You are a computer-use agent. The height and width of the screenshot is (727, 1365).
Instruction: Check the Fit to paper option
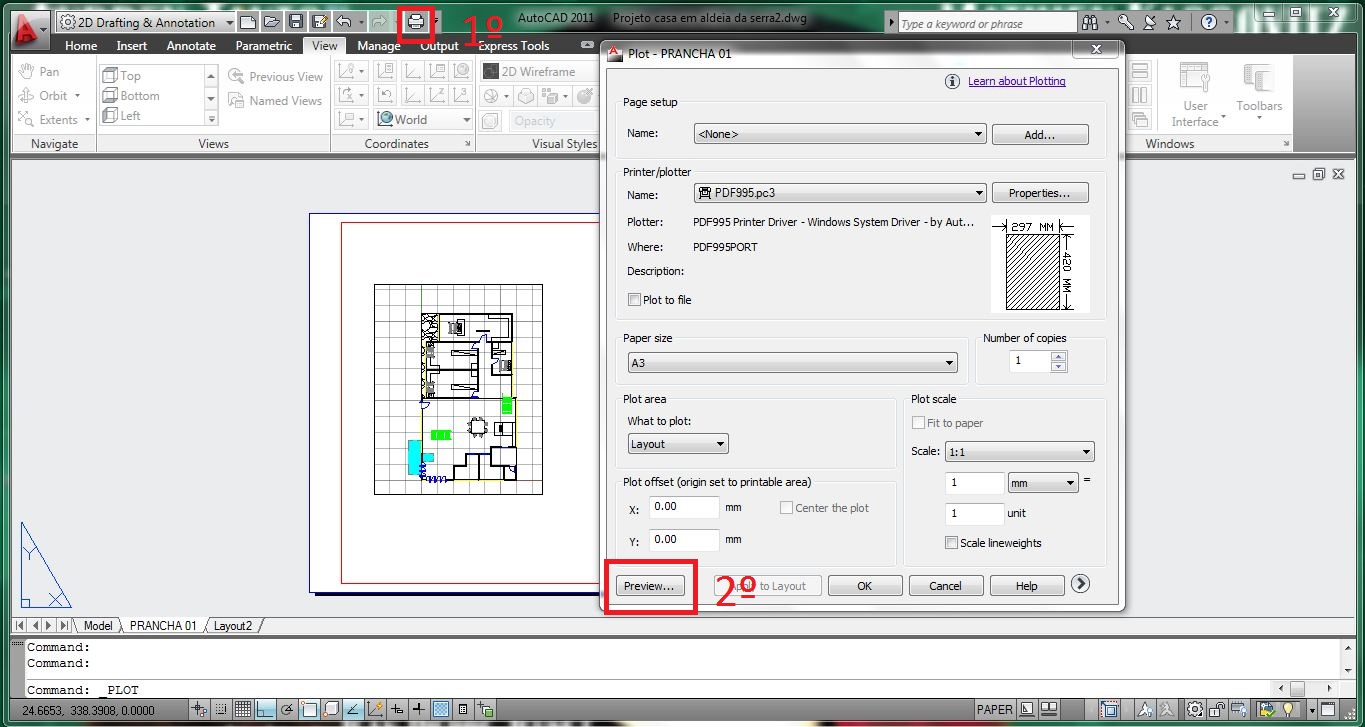tap(918, 422)
